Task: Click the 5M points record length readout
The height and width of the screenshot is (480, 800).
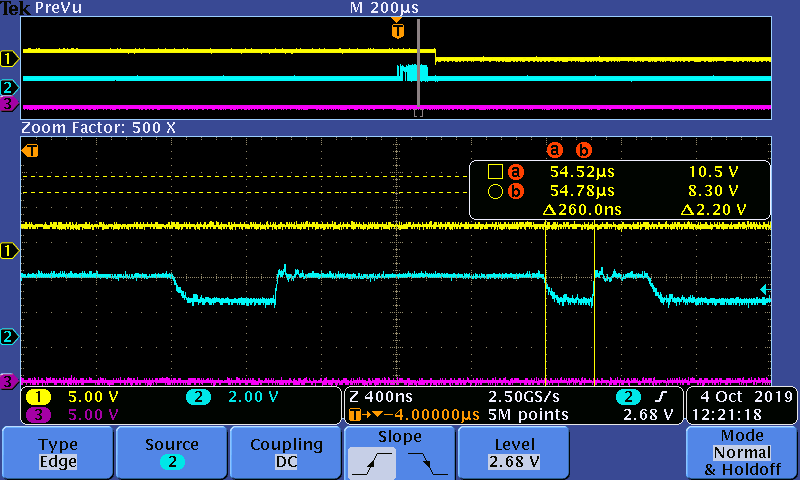Action: pos(528,415)
